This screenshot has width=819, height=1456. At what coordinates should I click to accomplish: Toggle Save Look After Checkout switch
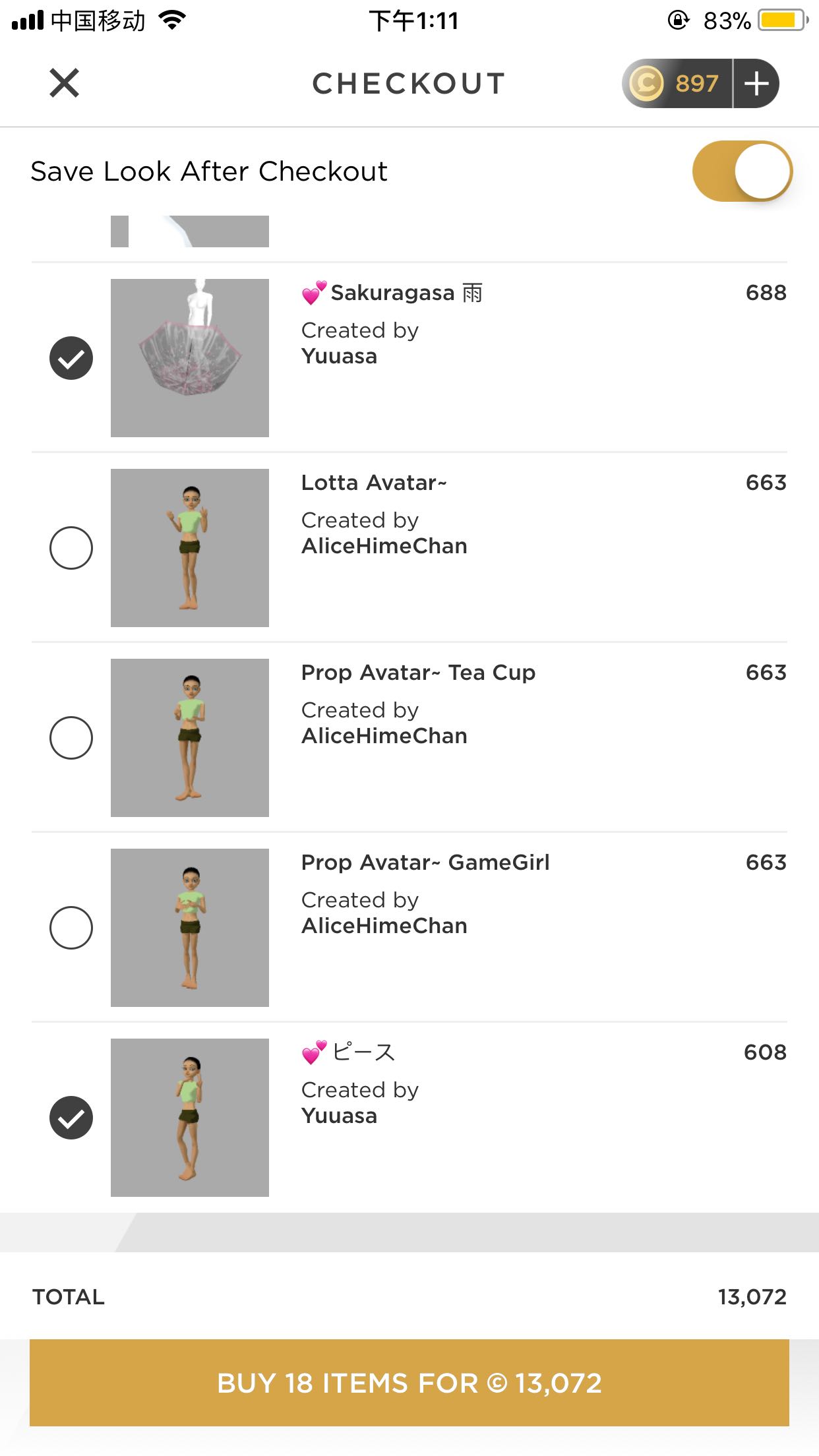pyautogui.click(x=743, y=171)
